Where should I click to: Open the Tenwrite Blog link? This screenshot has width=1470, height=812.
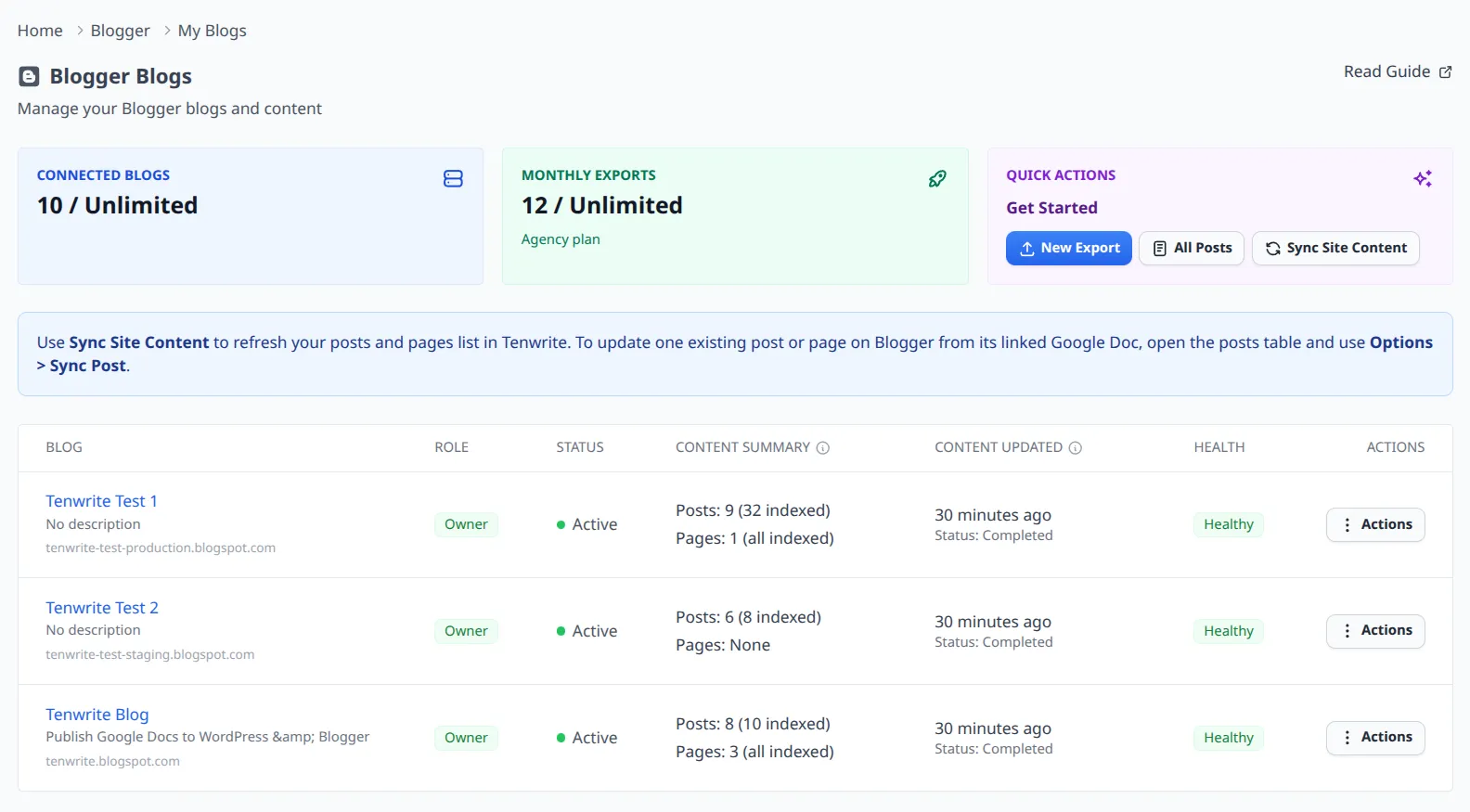coord(97,715)
